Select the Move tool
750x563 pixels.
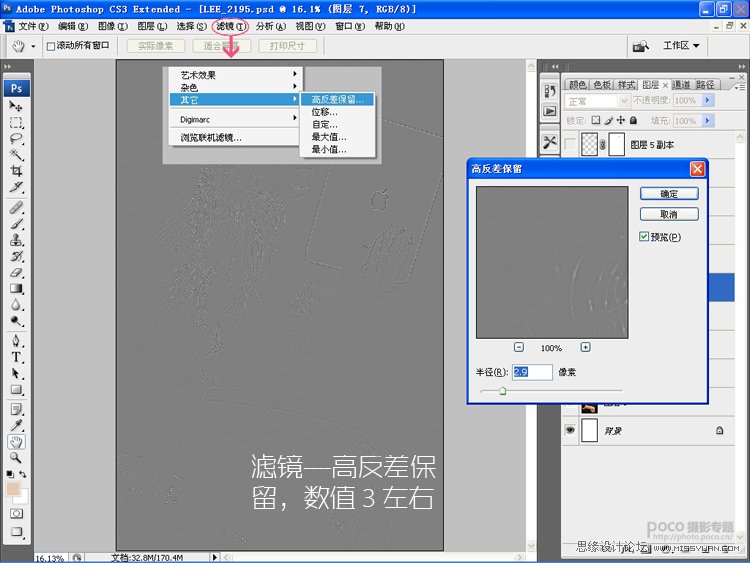click(16, 106)
